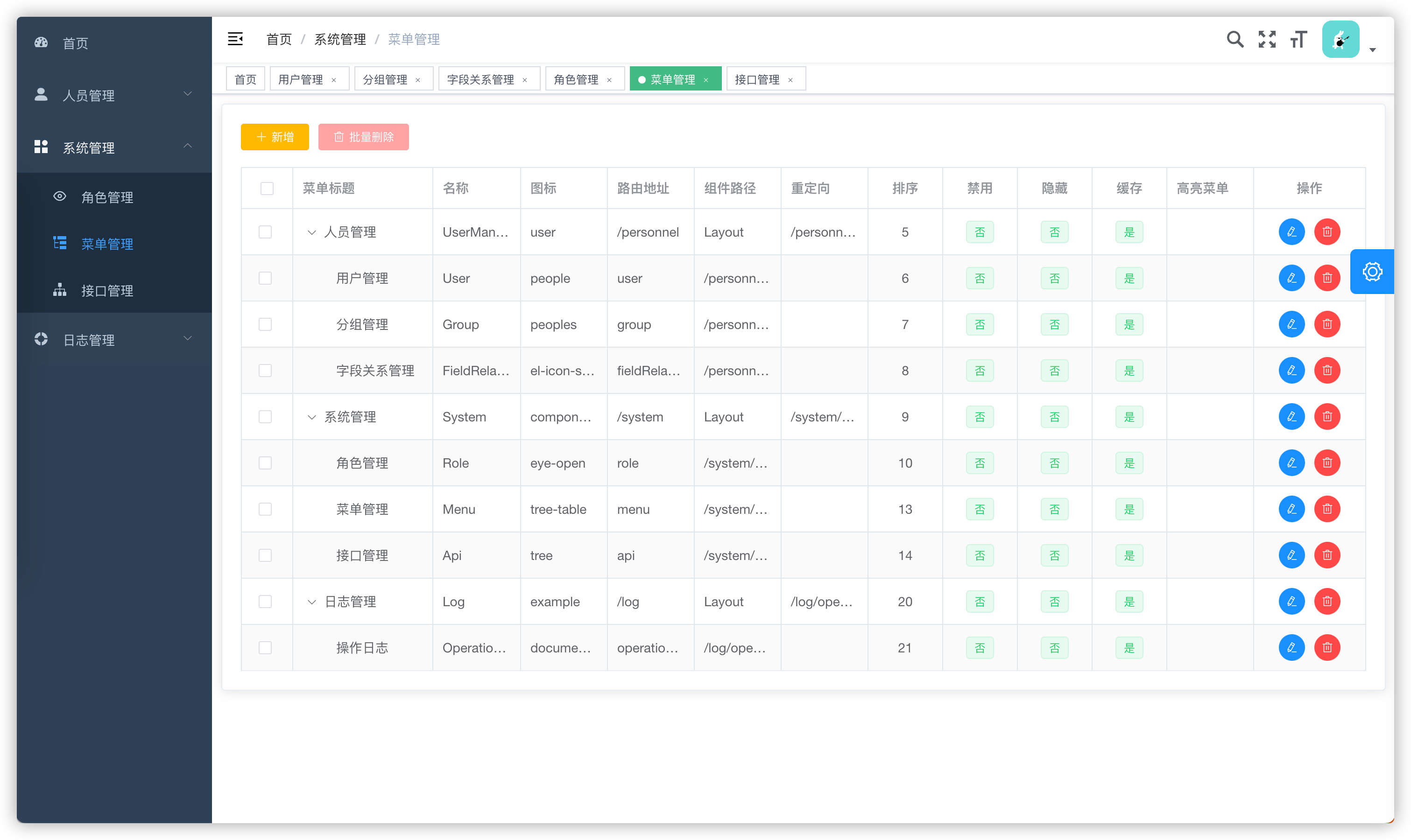Check the 字段关系管理 row checkbox
1411x840 pixels.
pos(265,371)
